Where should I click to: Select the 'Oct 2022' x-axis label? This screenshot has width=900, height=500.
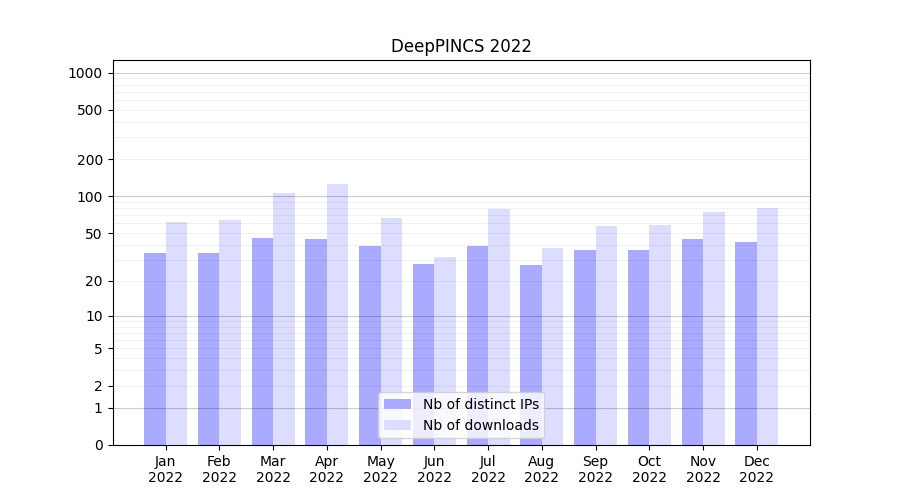(x=649, y=469)
